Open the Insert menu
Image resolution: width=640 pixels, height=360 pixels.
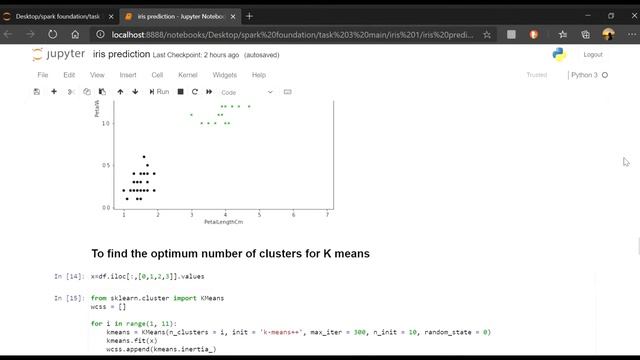[x=128, y=75]
